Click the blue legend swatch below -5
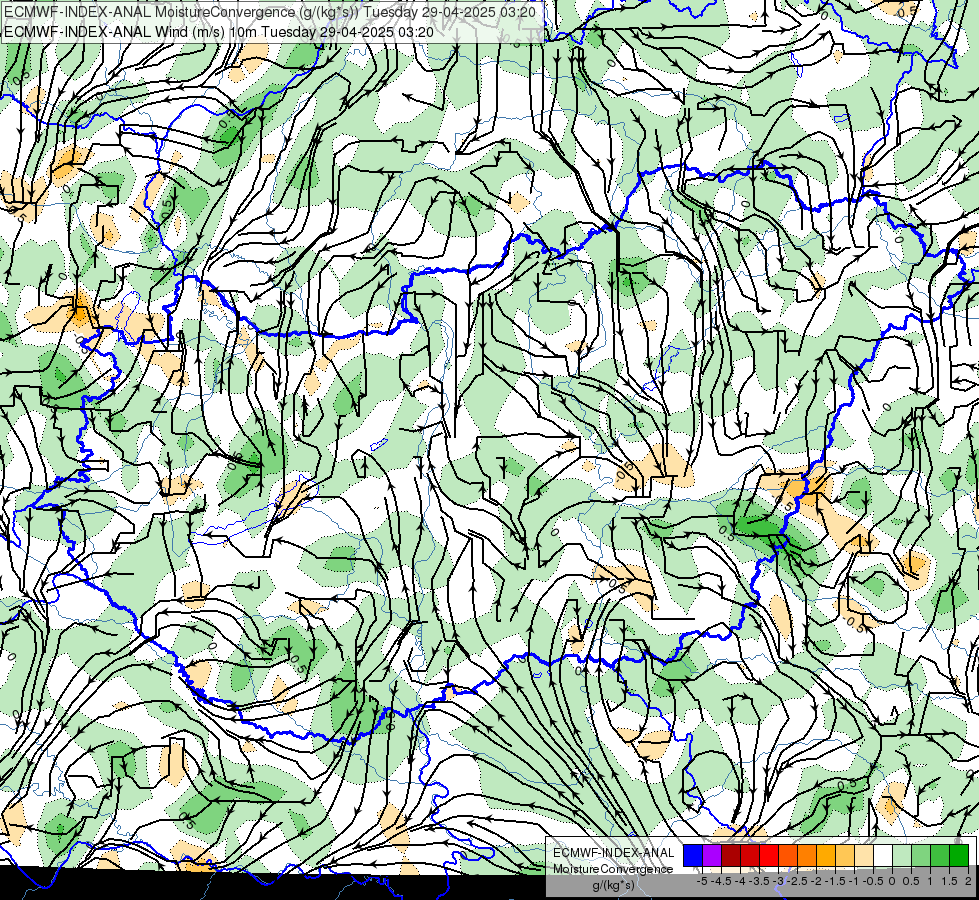Screen dimensions: 979x900 pyautogui.click(x=693, y=855)
